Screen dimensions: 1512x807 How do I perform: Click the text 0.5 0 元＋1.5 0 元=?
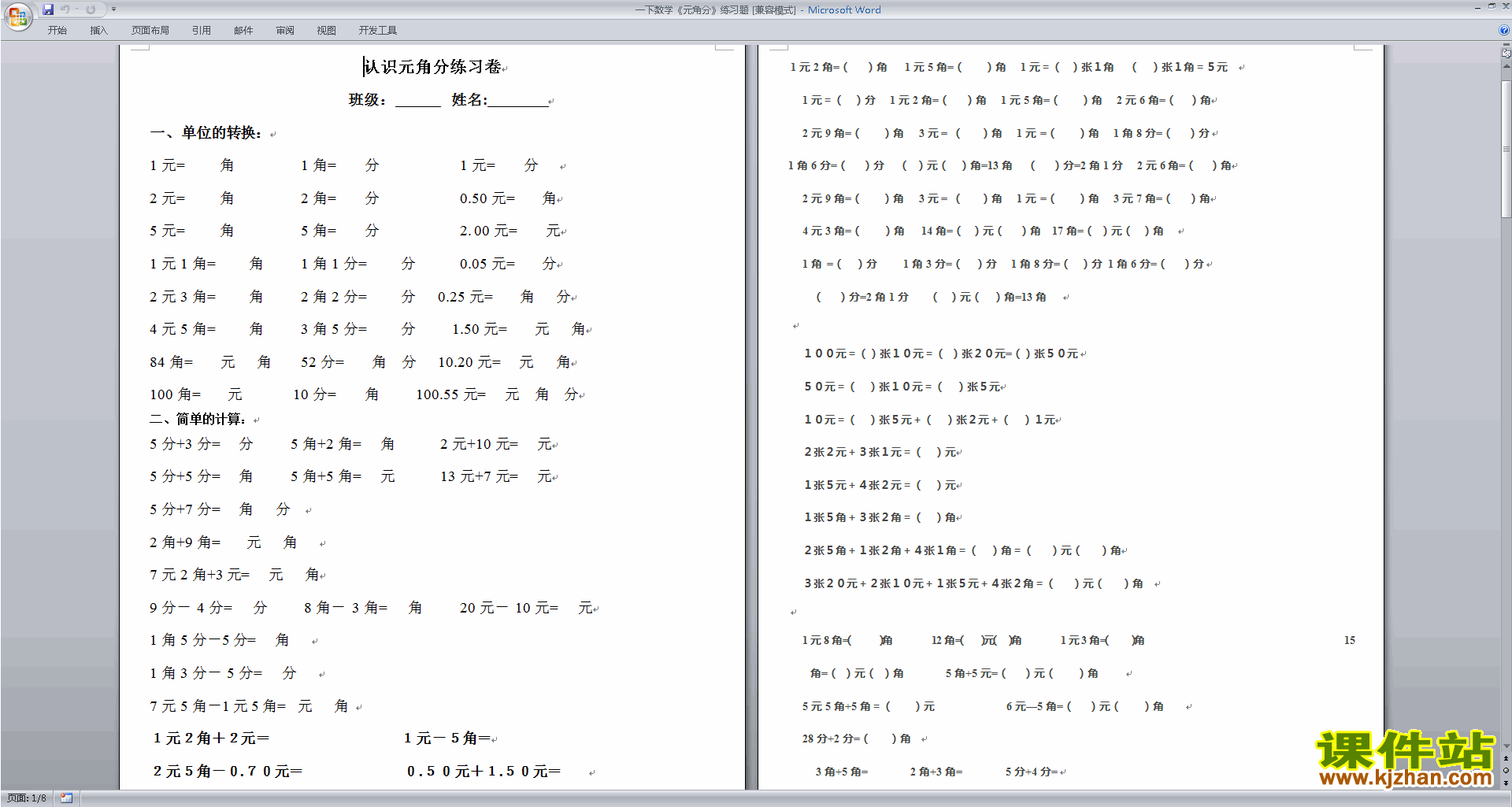(x=484, y=772)
